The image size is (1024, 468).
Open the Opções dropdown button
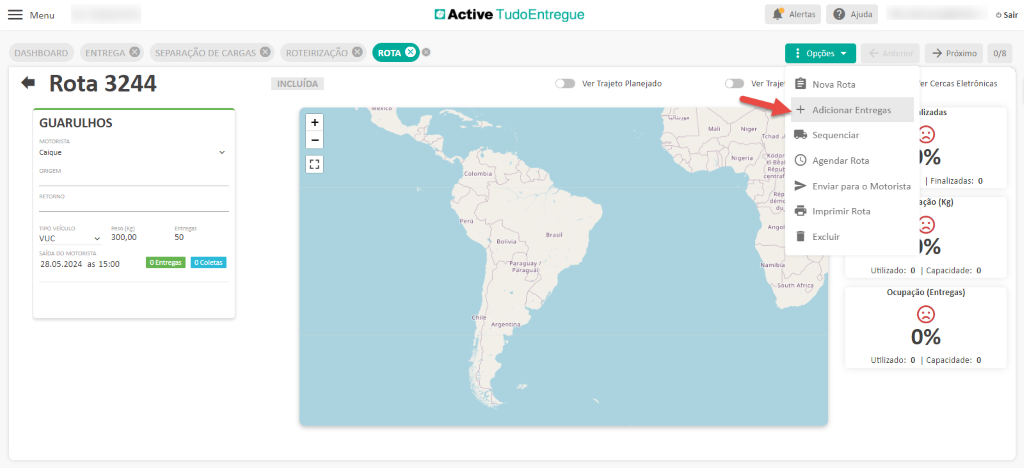point(820,54)
